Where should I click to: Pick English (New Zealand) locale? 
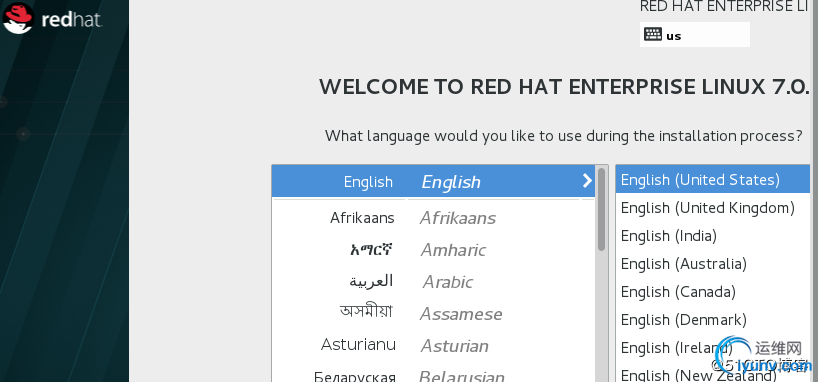click(x=713, y=374)
